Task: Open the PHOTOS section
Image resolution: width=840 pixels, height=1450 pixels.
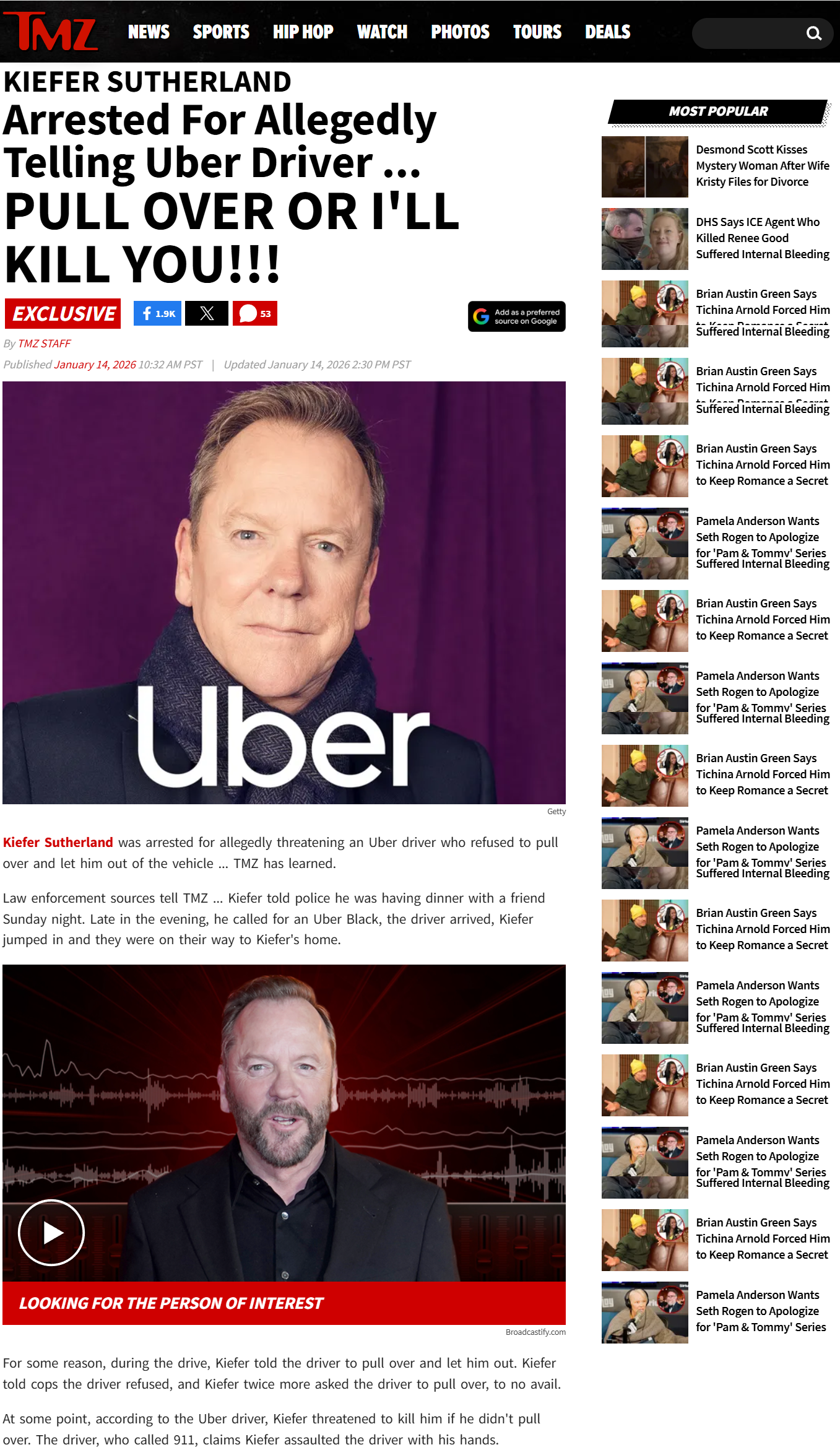Action: click(460, 32)
